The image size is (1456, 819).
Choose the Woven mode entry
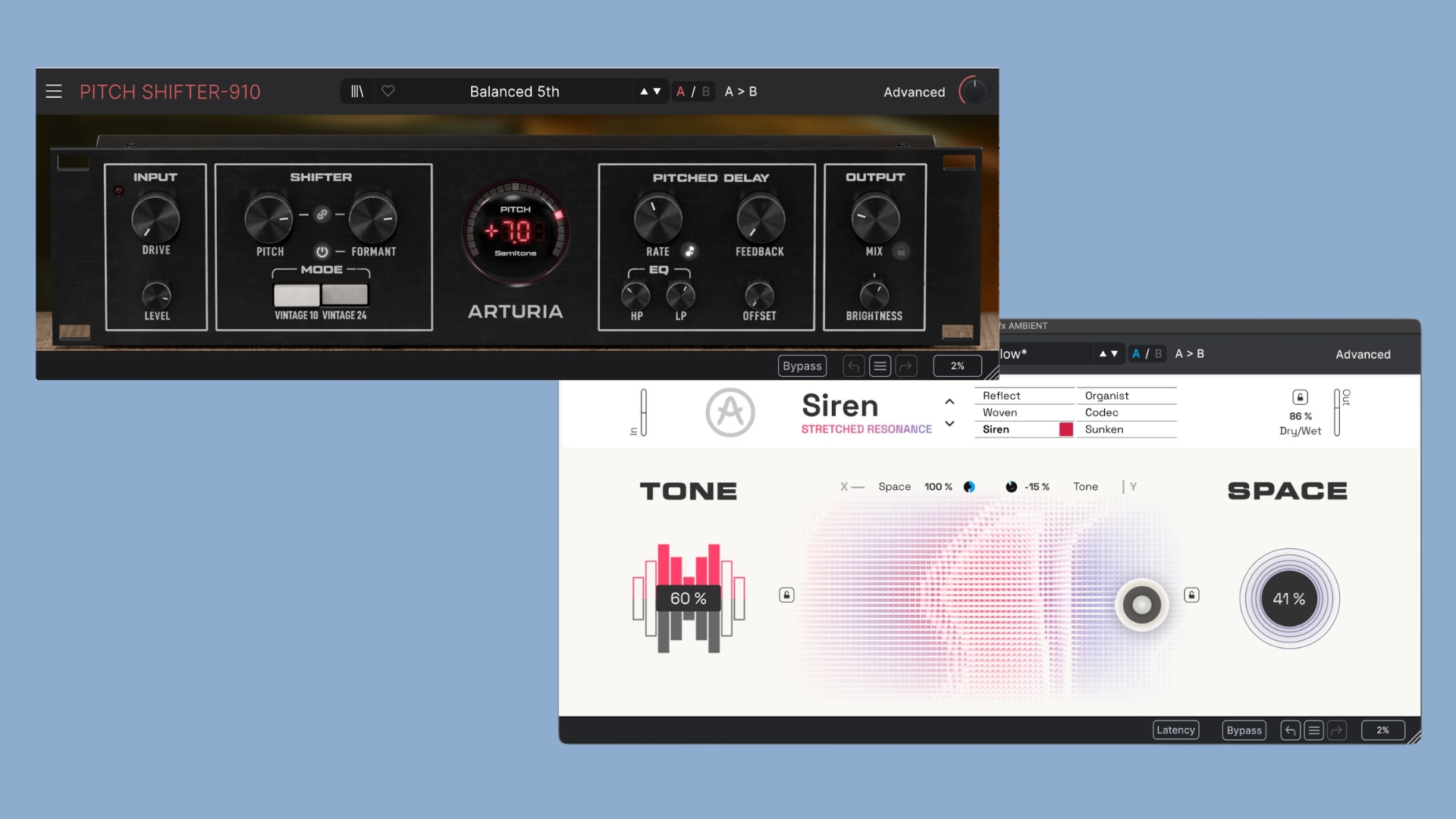pyautogui.click(x=999, y=413)
